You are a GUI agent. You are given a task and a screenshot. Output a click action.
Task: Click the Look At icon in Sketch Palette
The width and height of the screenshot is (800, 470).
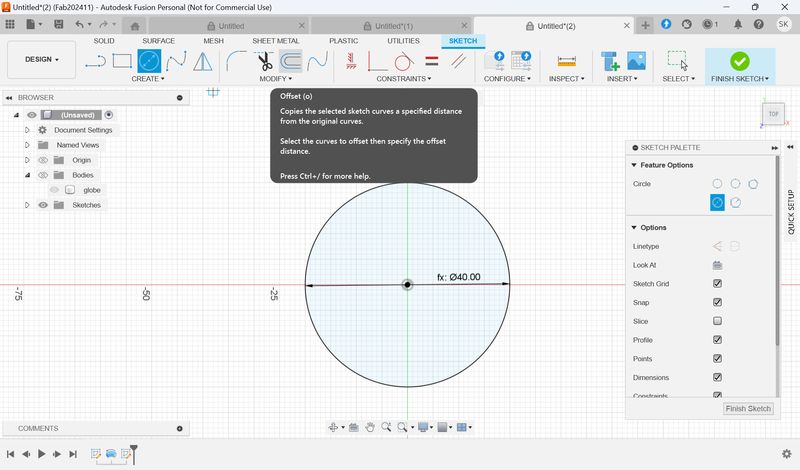717,265
